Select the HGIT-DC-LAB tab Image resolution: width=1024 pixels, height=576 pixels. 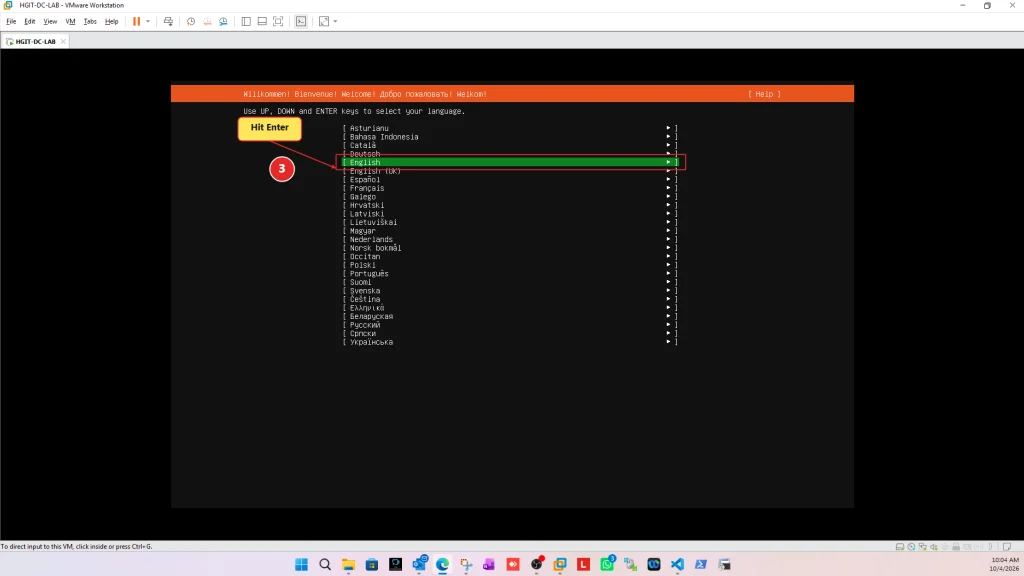tap(35, 41)
